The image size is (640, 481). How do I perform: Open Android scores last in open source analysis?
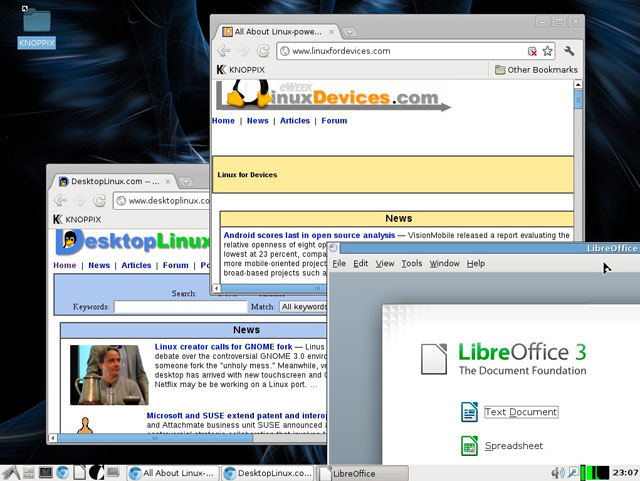(309, 235)
